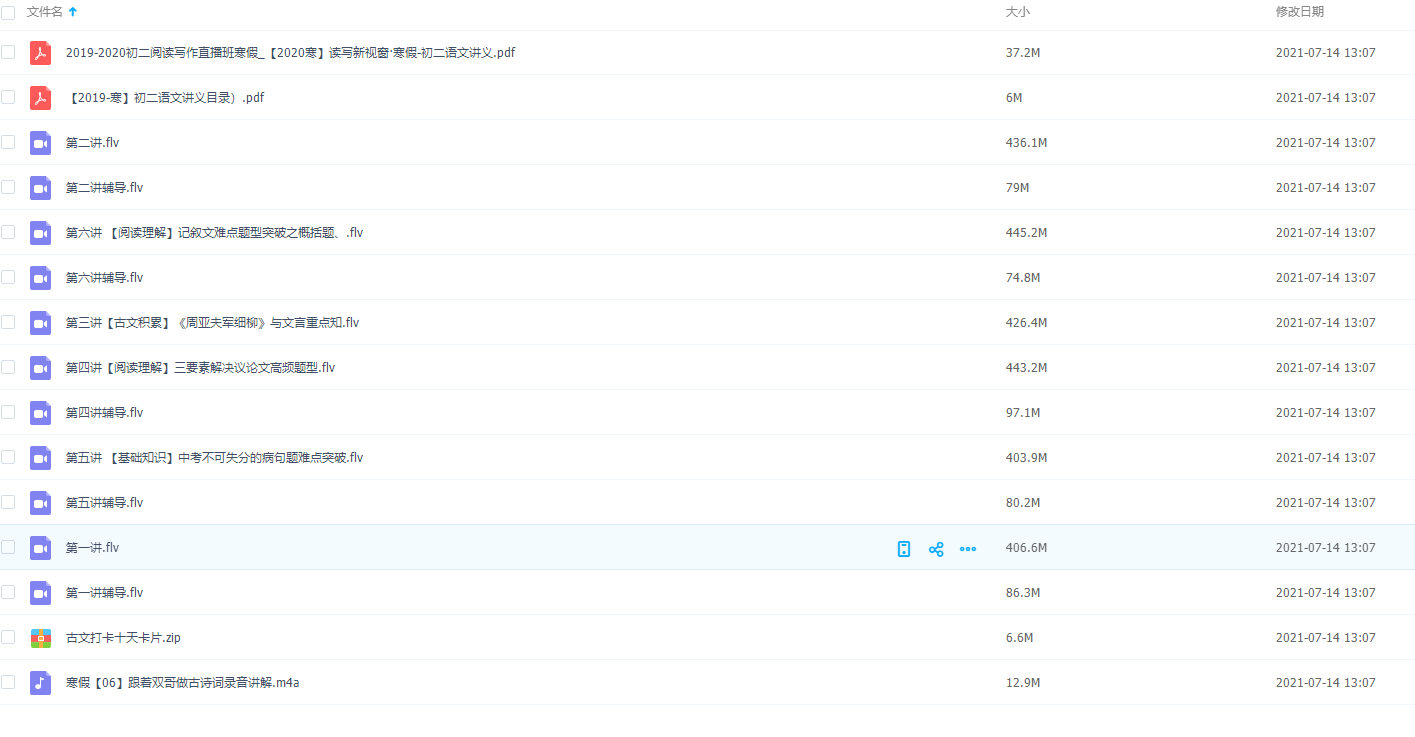Click the PDF icon of 【2019-寒】初二语文讲义目录
This screenshot has height=737, width=1415.
coord(40,98)
